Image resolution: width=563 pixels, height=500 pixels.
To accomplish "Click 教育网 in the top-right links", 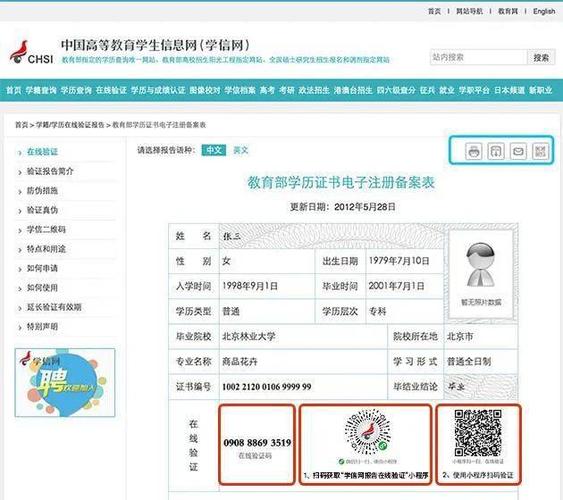I will [508, 11].
